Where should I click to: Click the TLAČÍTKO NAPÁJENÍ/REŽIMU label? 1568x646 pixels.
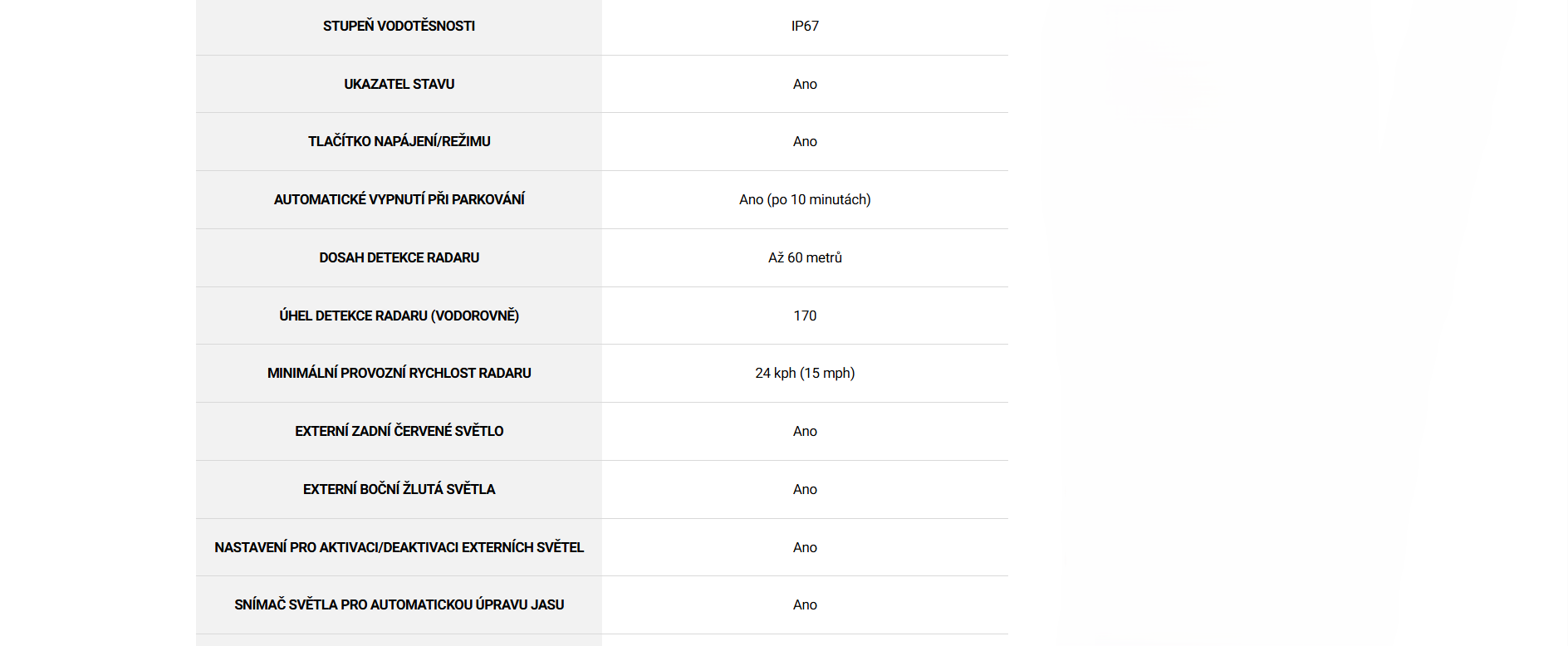[399, 141]
